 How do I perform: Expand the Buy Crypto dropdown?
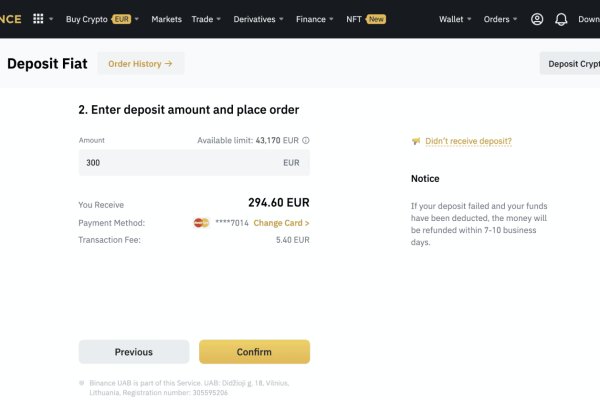[102, 19]
